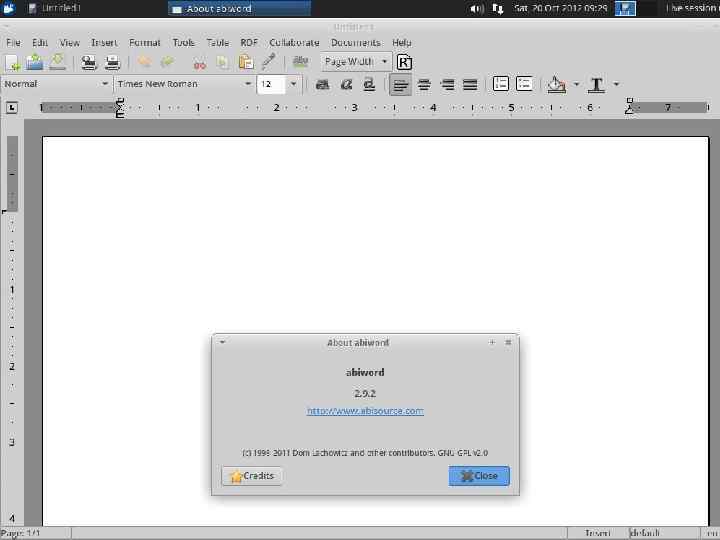
Task: Click the Credits button in About dialog
Action: point(252,476)
